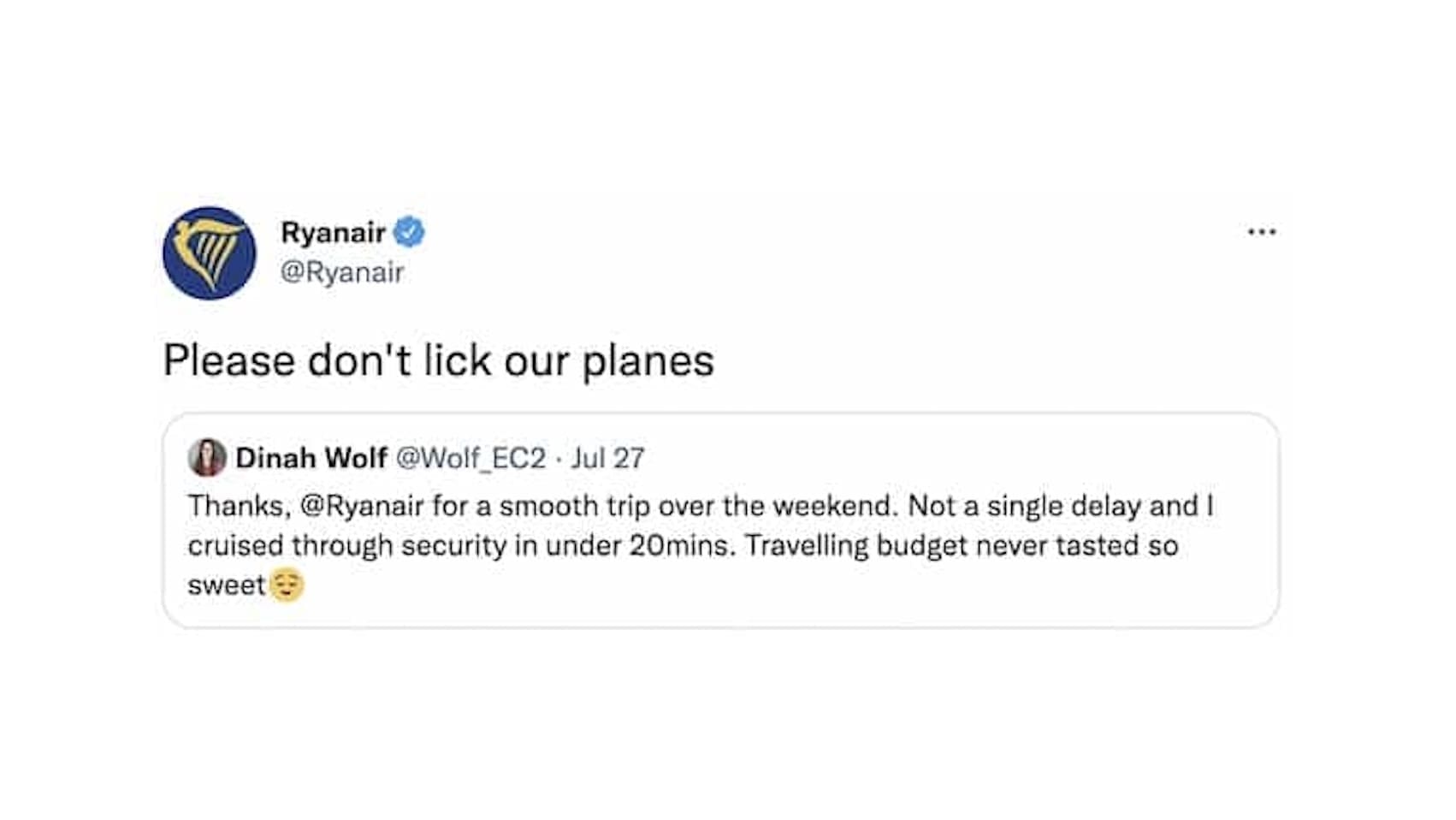The image size is (1456, 820).
Task: Click the Ryanair profile avatar
Action: pos(211,249)
